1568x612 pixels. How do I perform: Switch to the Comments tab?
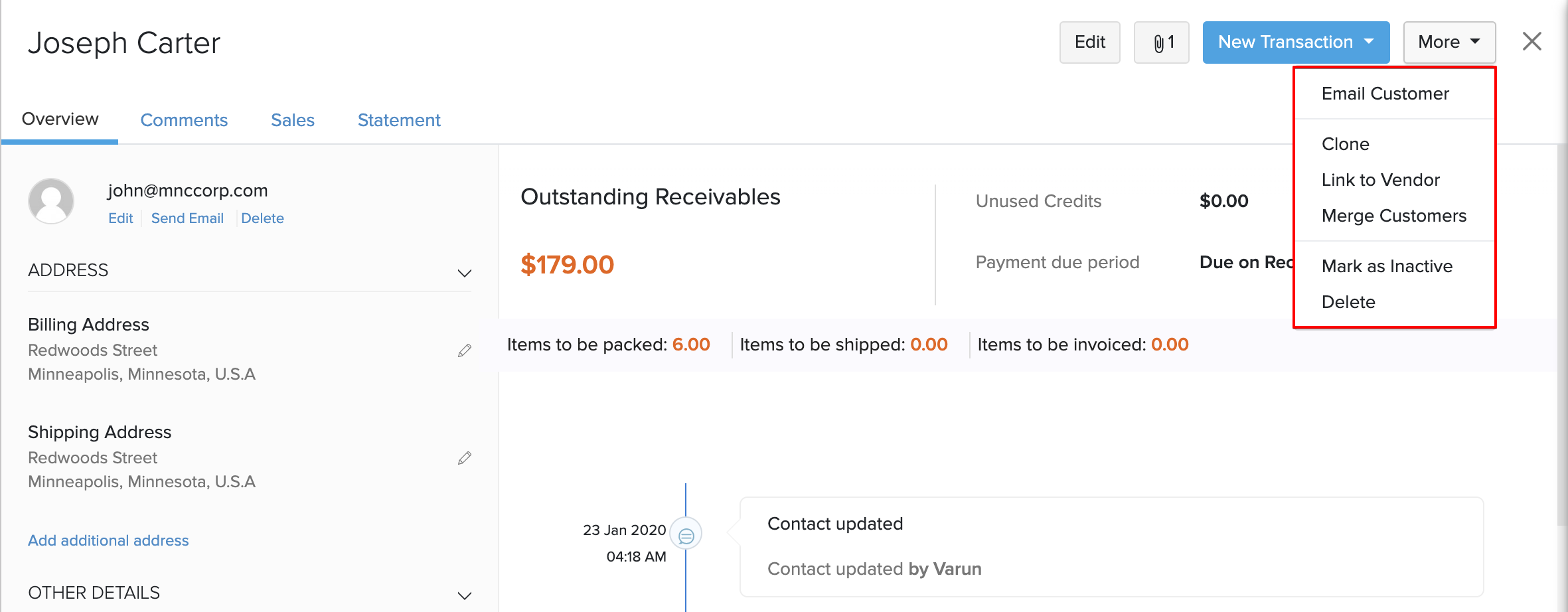pos(184,120)
